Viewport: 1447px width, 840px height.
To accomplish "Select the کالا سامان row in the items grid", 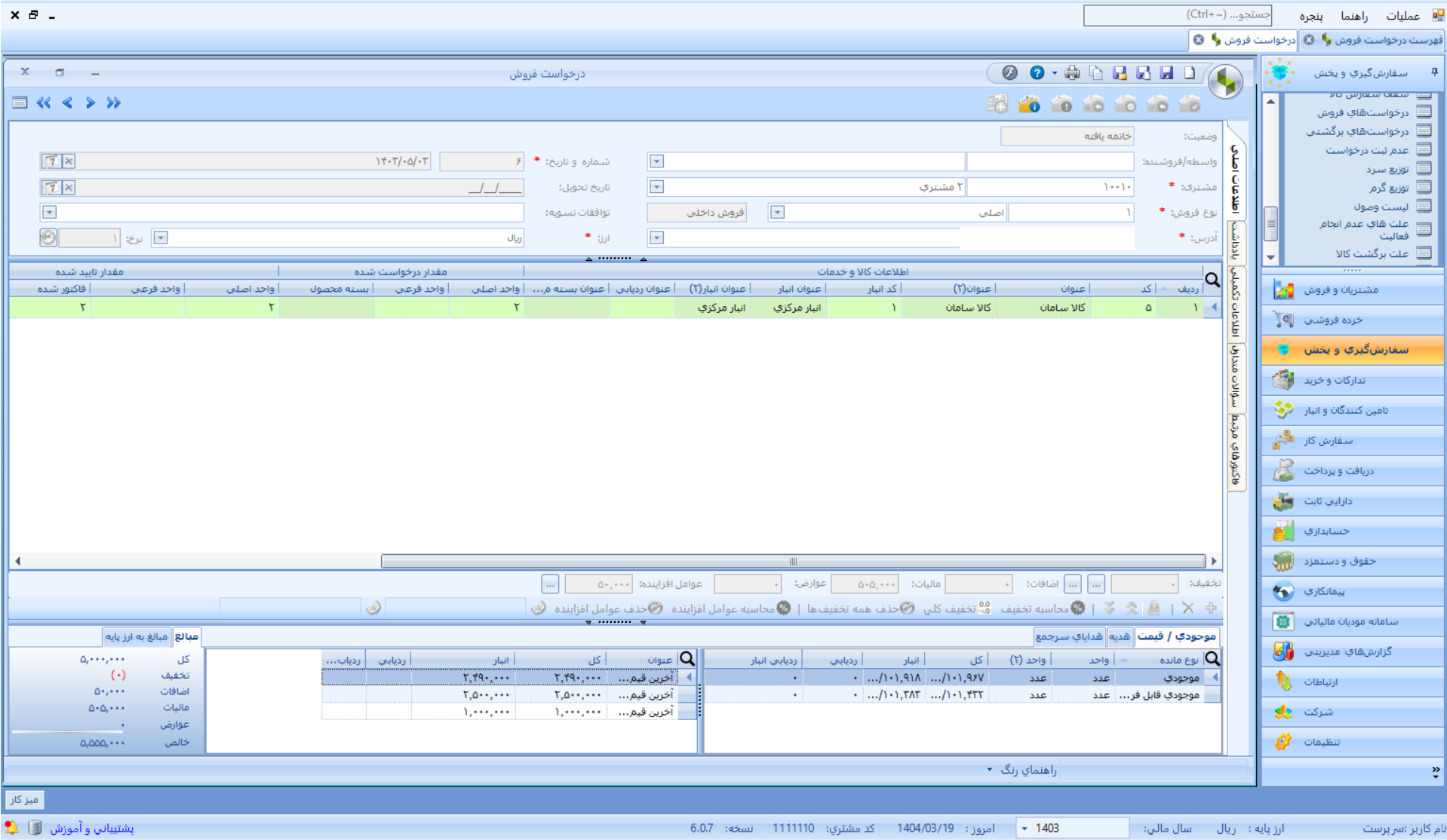I will click(615, 307).
